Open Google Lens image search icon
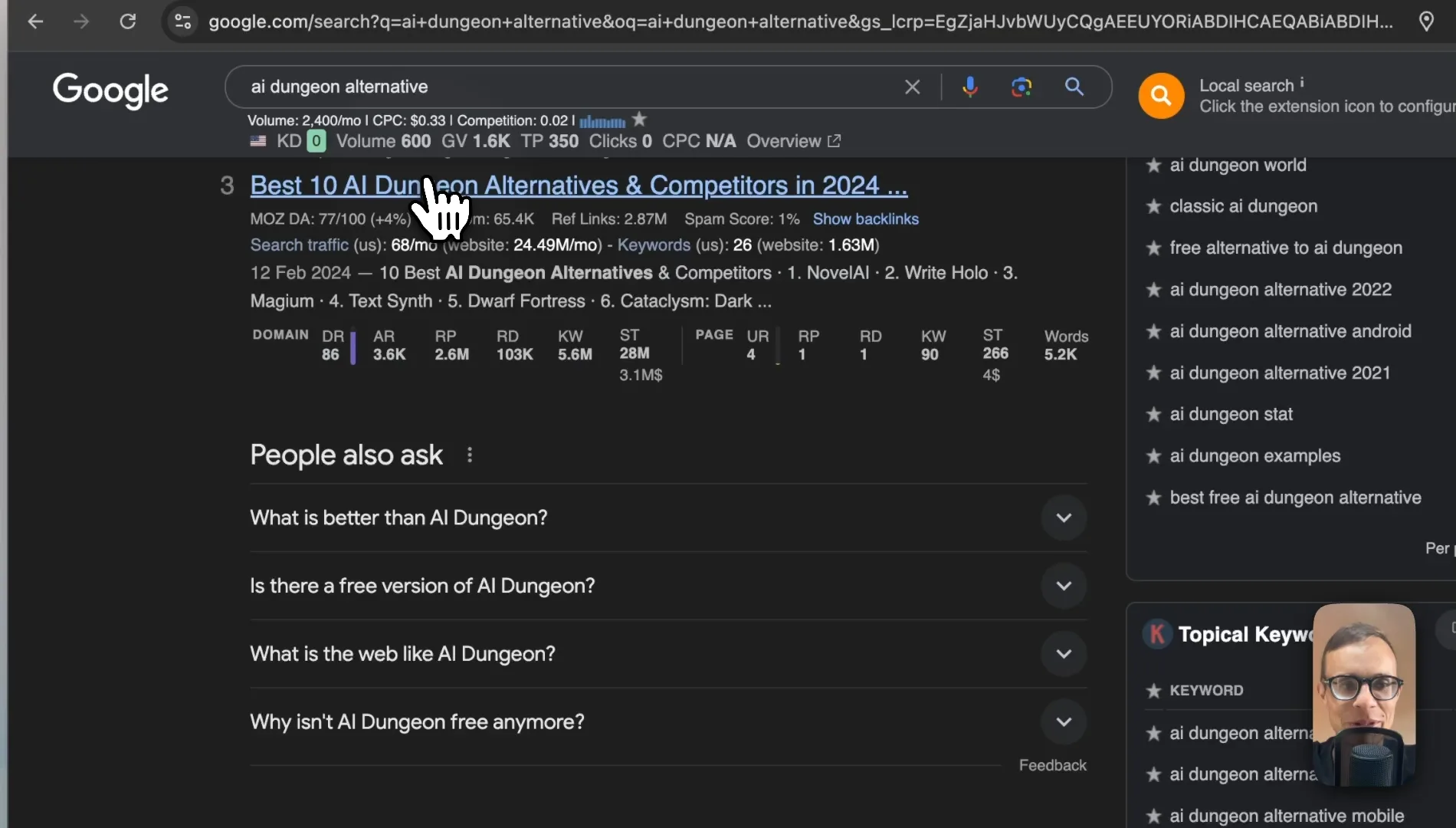 pyautogui.click(x=1021, y=87)
